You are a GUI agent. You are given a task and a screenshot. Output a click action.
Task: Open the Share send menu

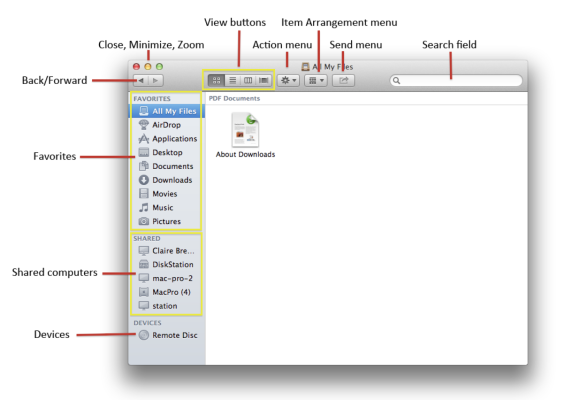tap(343, 80)
